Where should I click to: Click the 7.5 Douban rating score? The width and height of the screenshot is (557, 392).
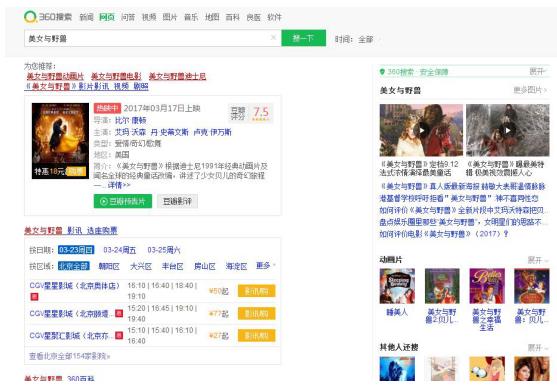pos(261,113)
